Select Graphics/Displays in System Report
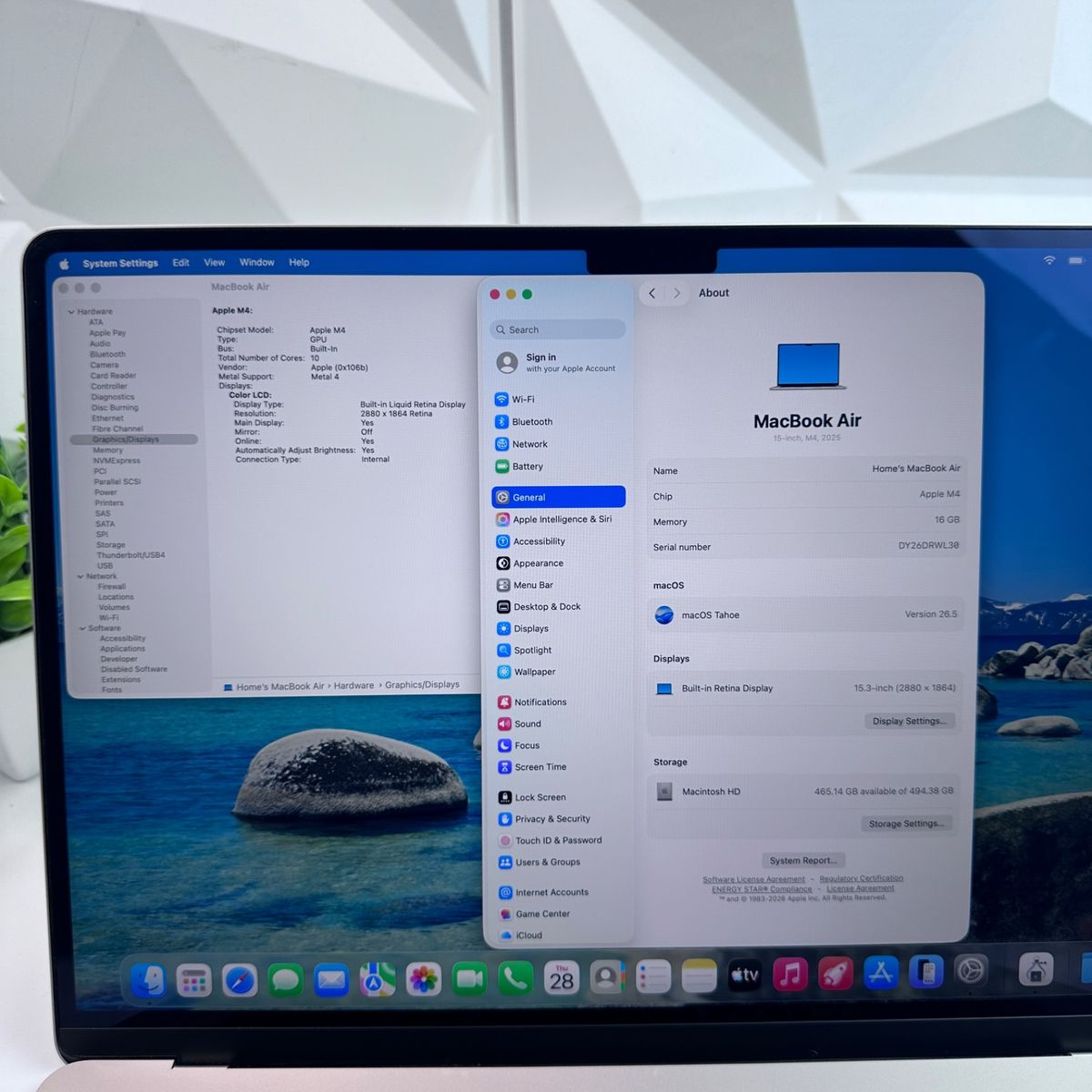The height and width of the screenshot is (1092, 1092). tap(134, 440)
